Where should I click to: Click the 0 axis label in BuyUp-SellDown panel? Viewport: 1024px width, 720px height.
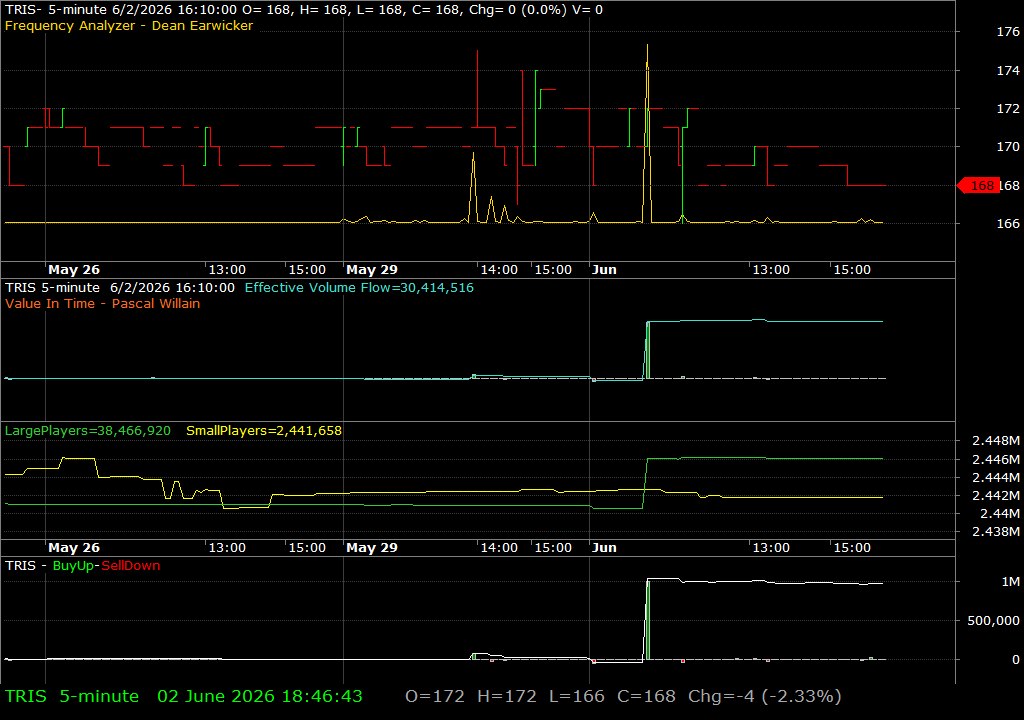1016,660
